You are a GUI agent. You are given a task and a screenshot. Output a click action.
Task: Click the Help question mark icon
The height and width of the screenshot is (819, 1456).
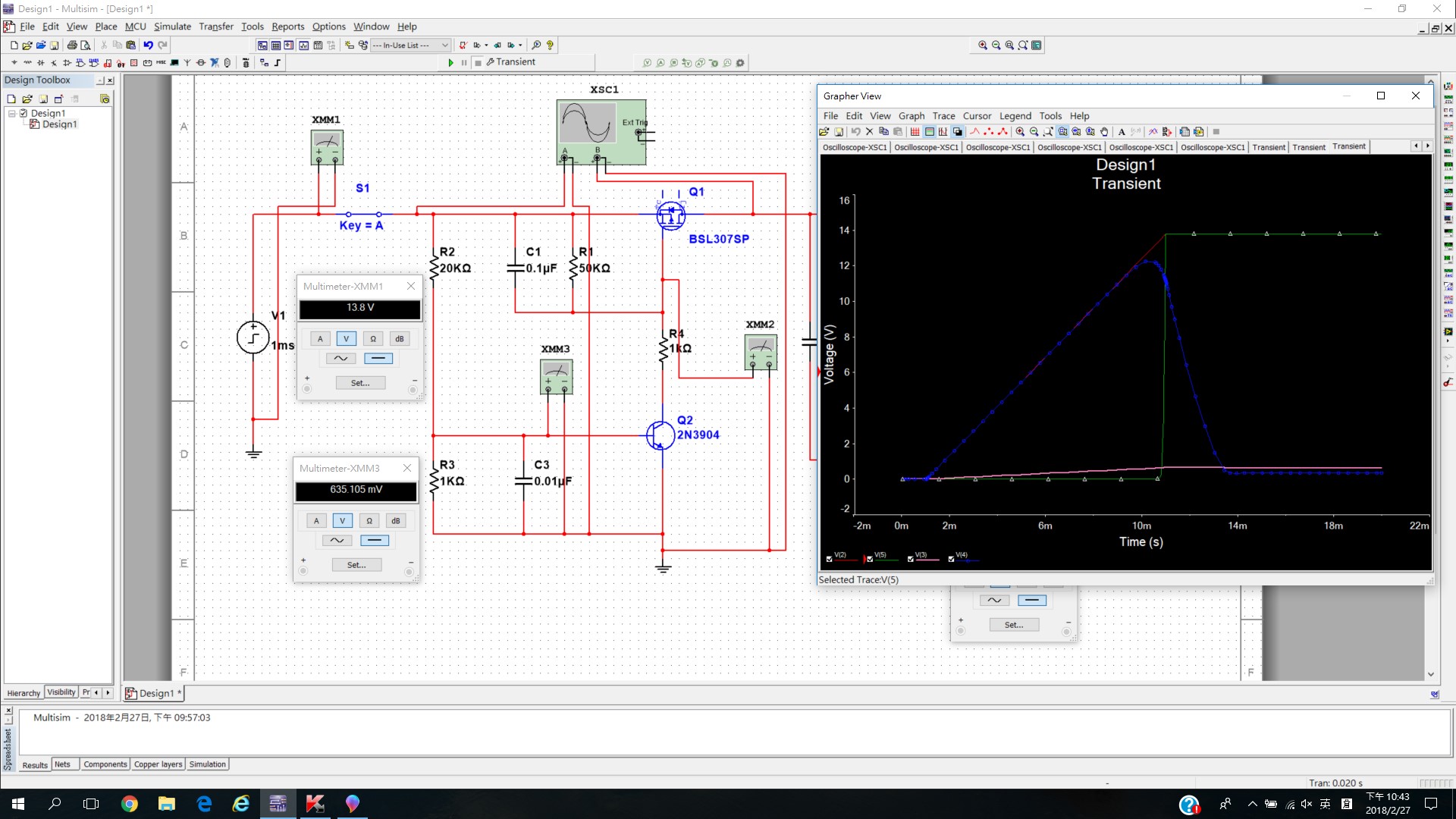click(x=550, y=45)
